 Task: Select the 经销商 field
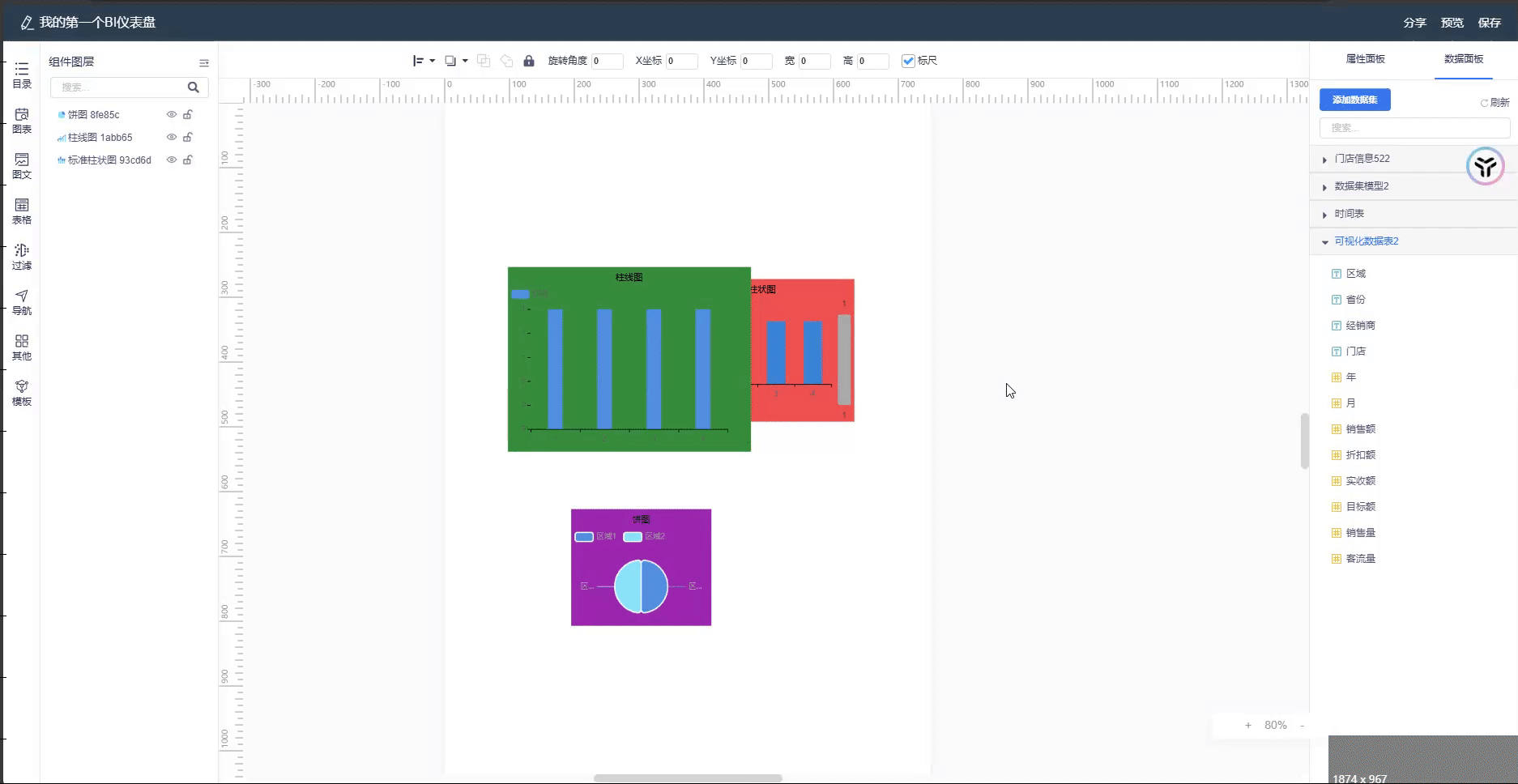pos(1360,326)
